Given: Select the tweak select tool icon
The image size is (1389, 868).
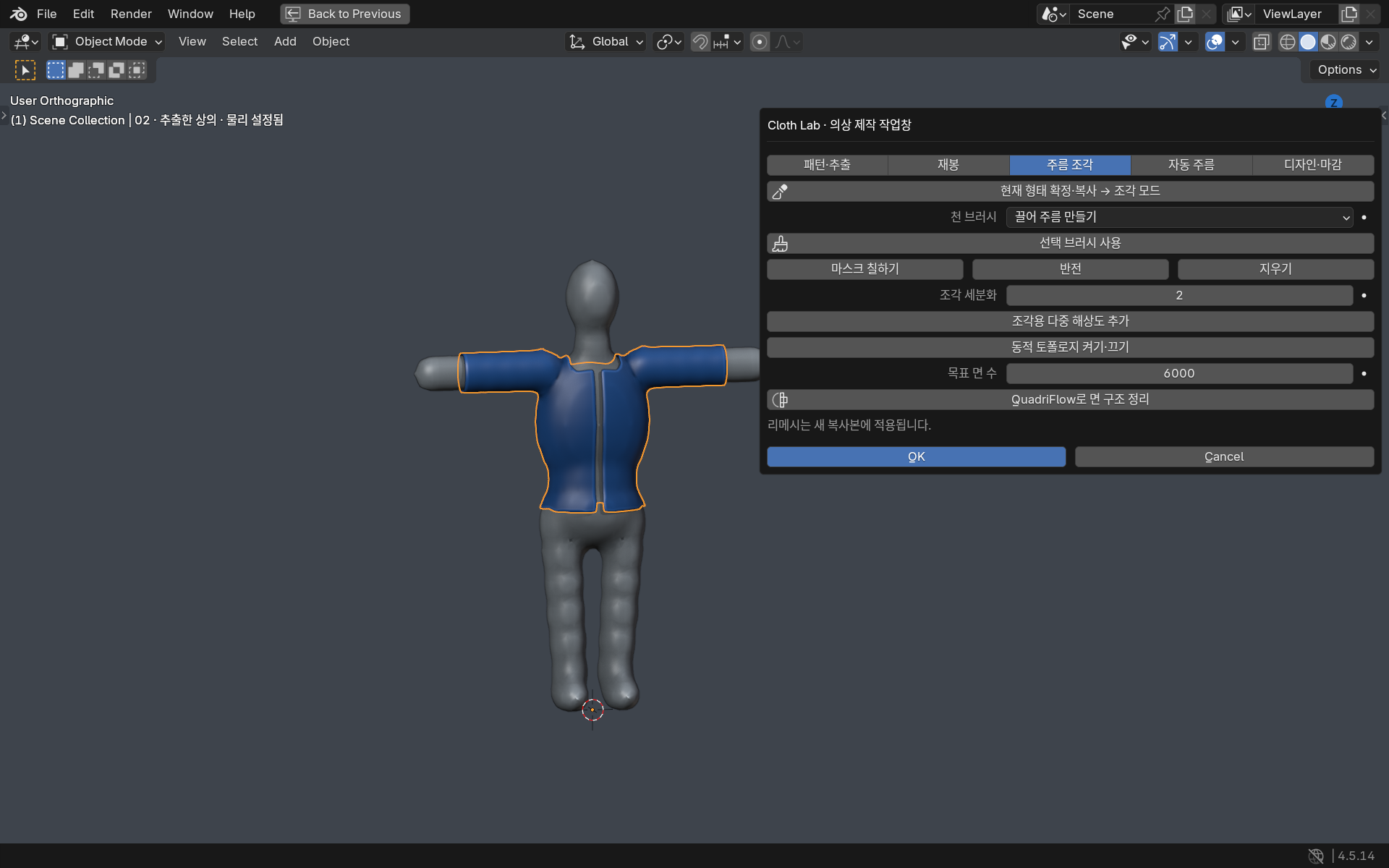Looking at the screenshot, I should [25, 70].
